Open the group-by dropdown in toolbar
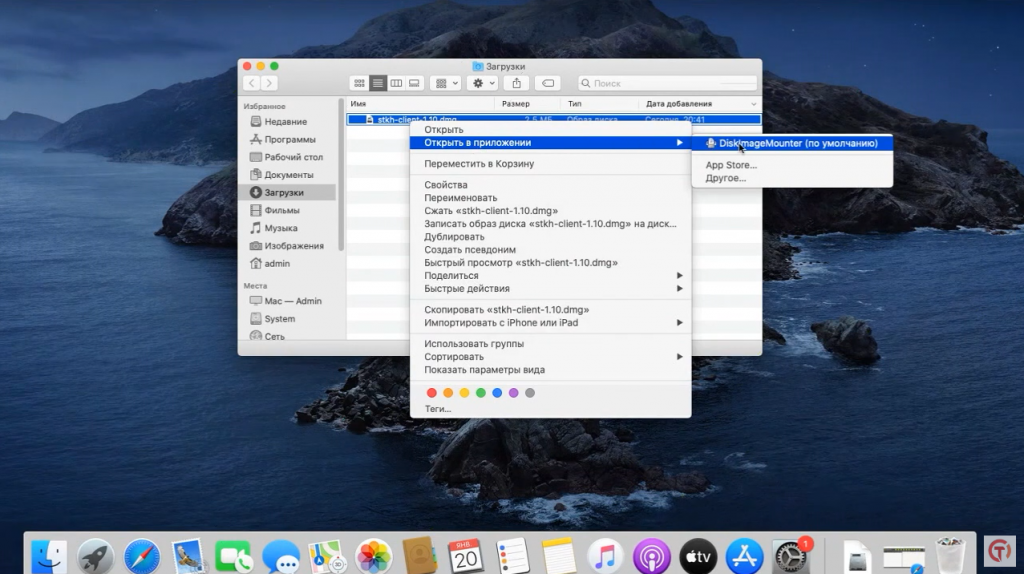 (x=447, y=84)
